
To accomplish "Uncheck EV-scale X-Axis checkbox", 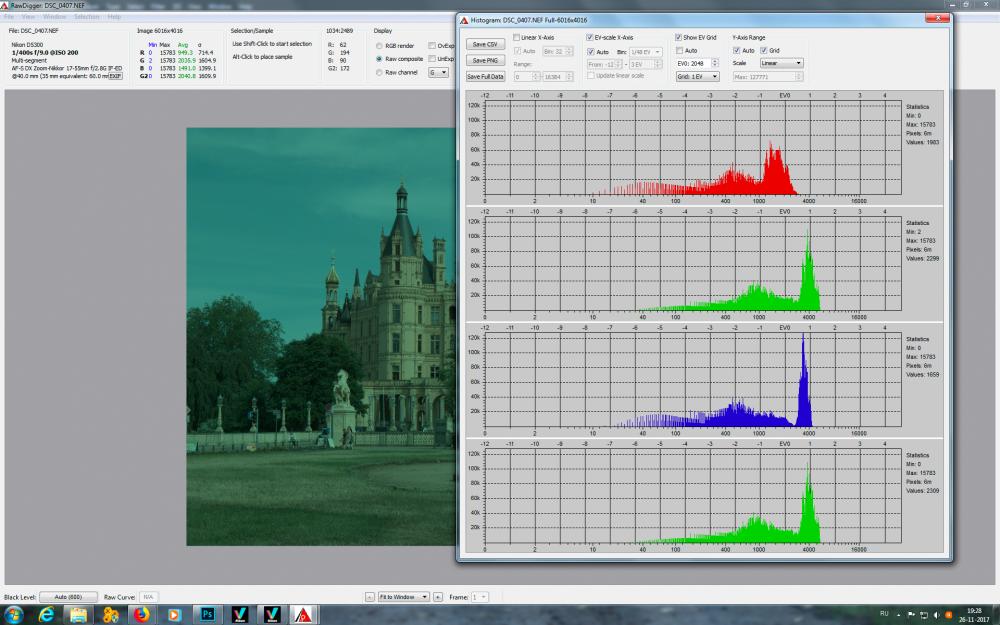I will 589,38.
